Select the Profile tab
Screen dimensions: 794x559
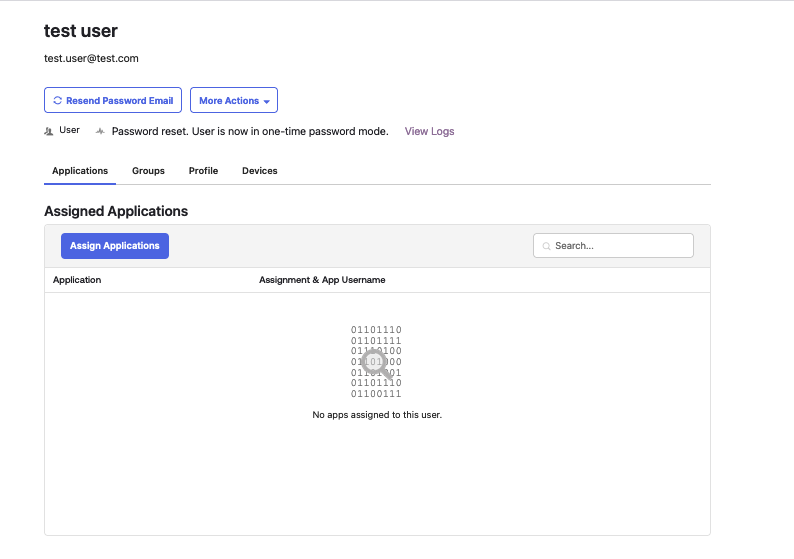coord(203,171)
